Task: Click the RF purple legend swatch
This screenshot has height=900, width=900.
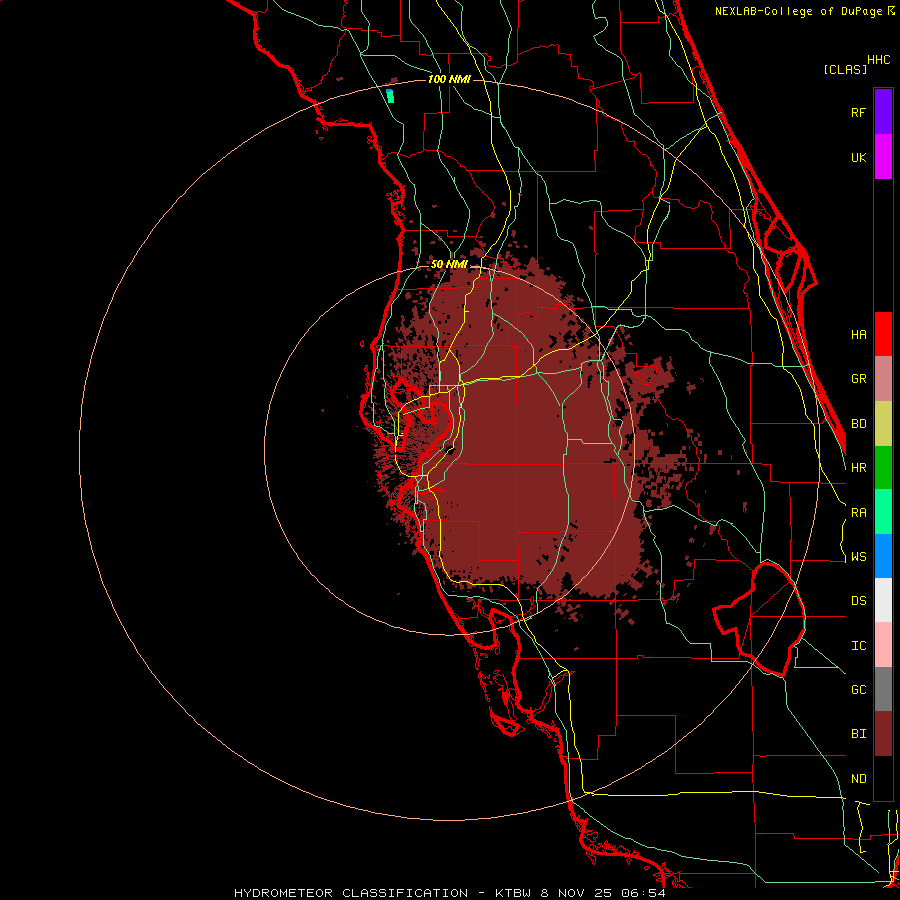Action: (883, 112)
